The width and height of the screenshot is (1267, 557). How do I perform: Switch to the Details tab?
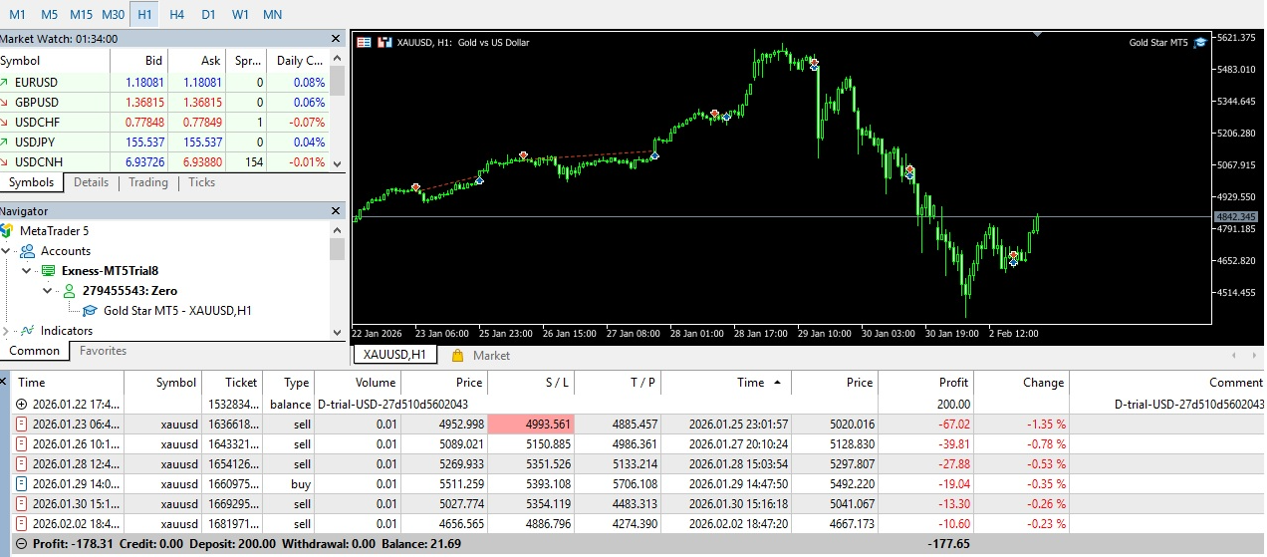(91, 182)
